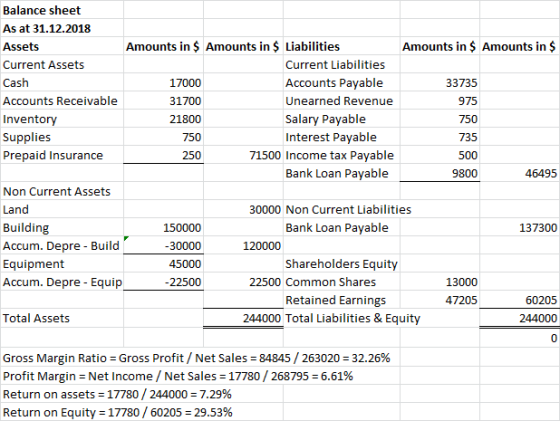Click the accounts payable value 33735
This screenshot has width=560, height=421.
[x=440, y=82]
